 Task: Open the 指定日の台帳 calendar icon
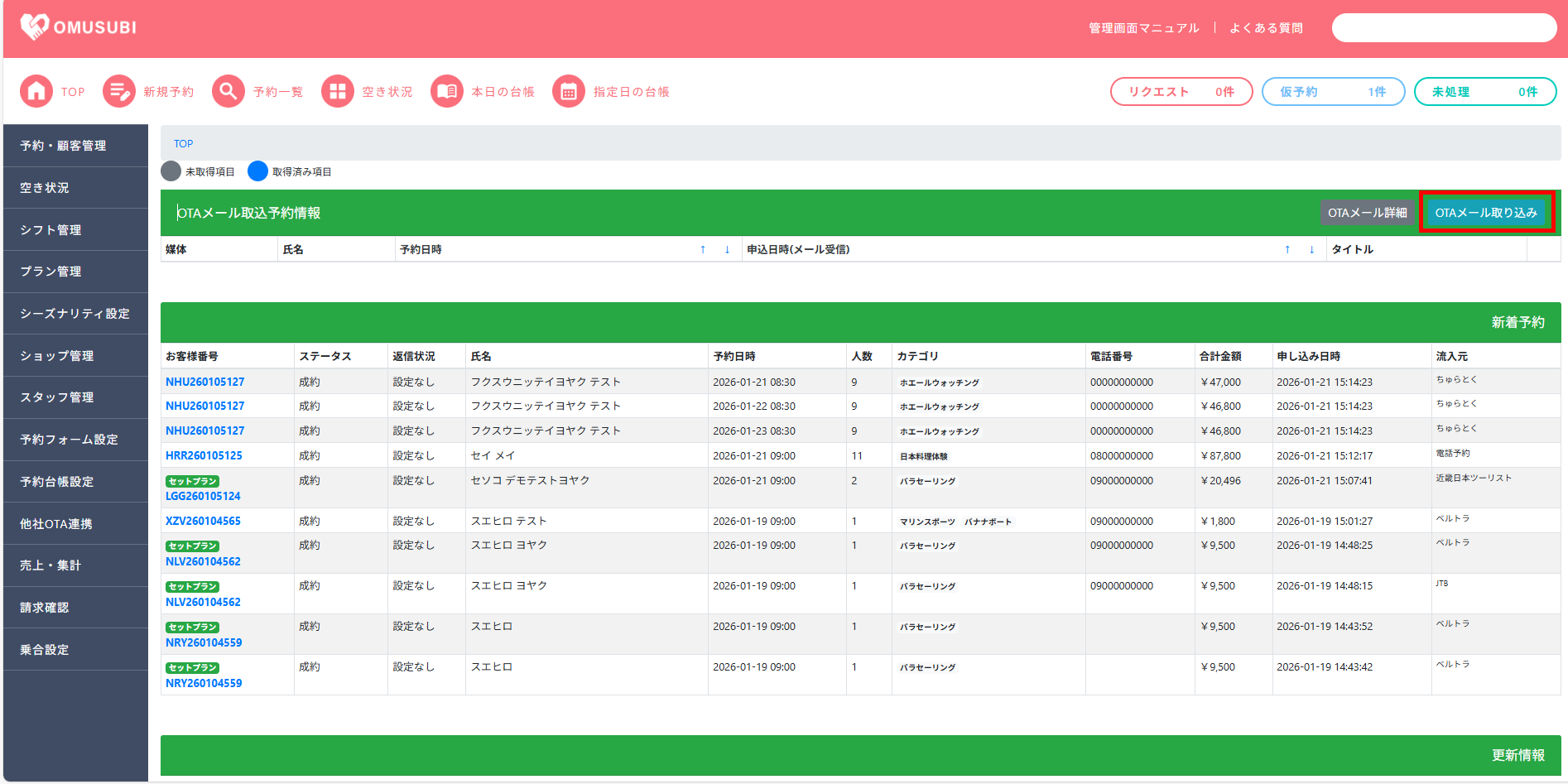[569, 91]
